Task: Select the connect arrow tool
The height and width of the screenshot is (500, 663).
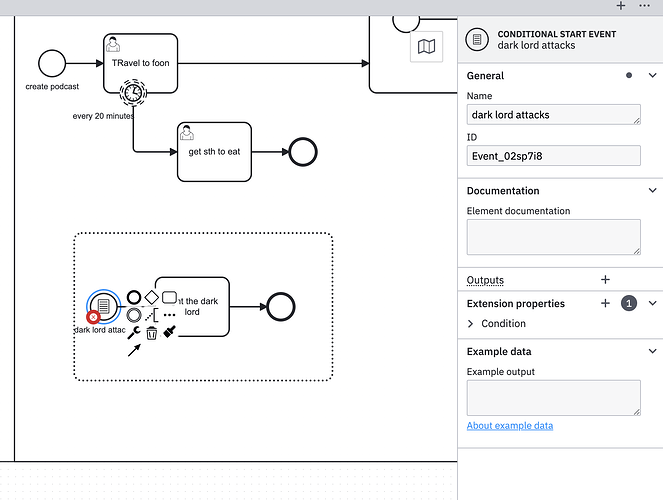Action: (x=134, y=351)
